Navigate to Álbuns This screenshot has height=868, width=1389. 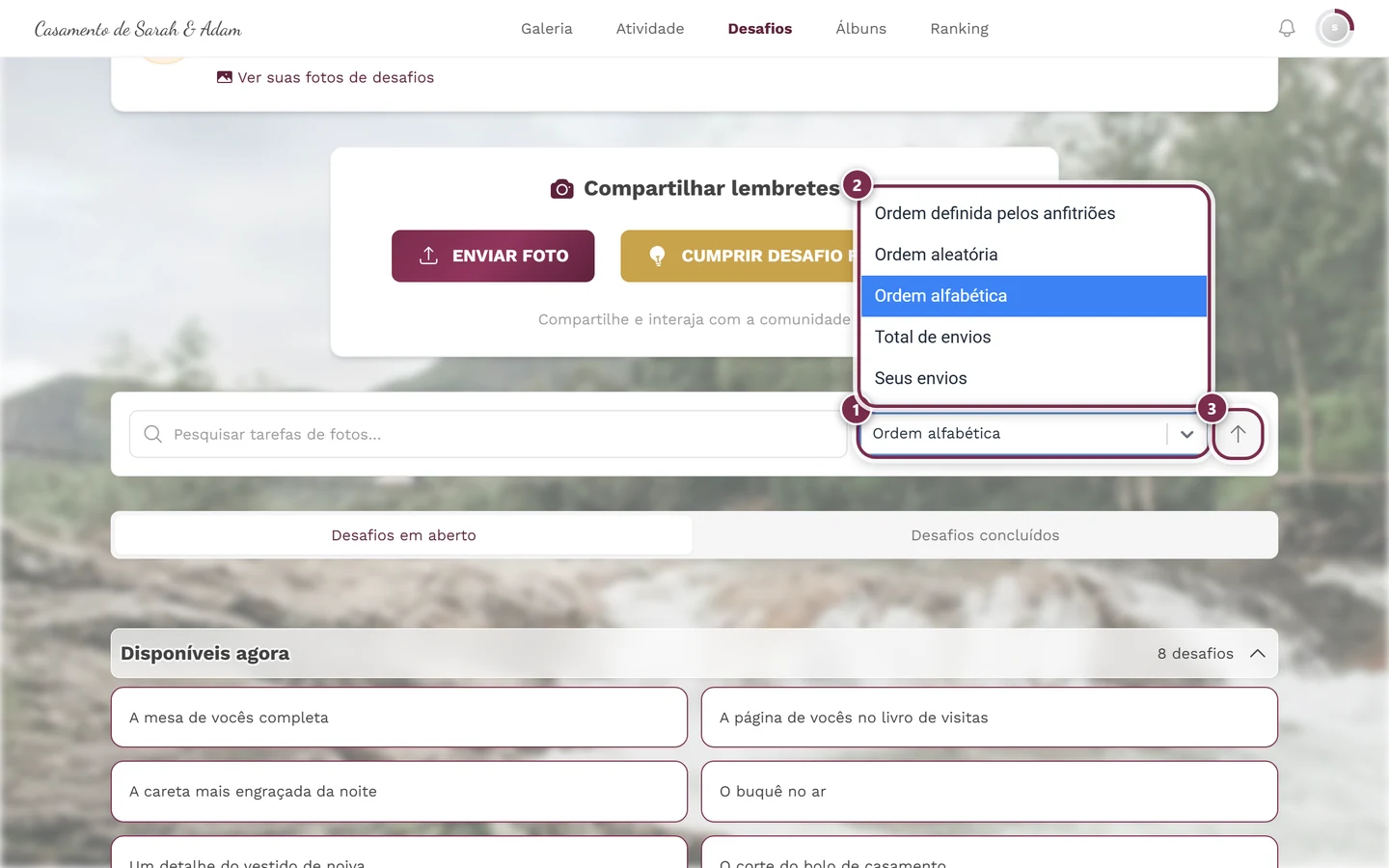861,29
